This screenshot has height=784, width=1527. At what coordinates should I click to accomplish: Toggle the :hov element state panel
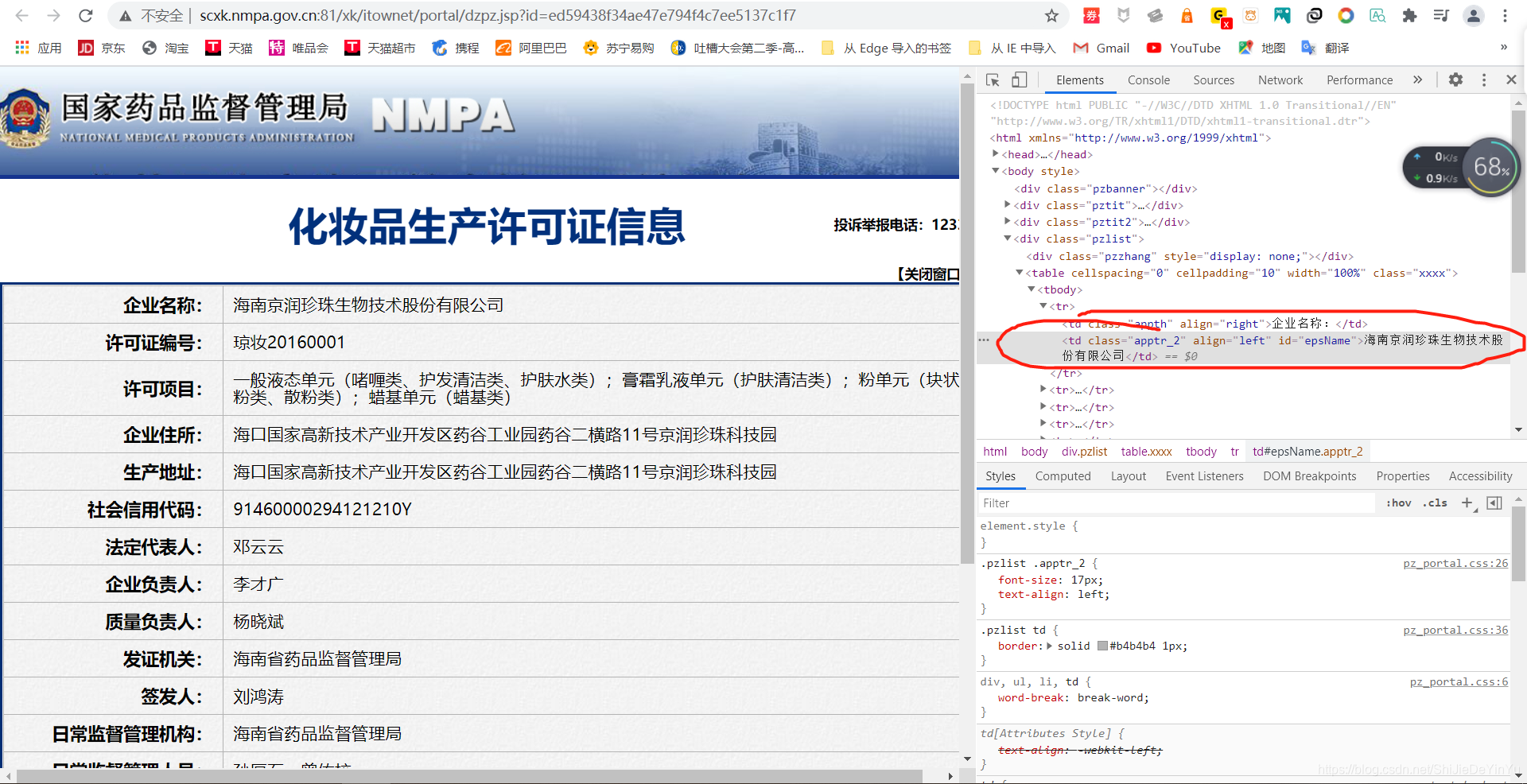pyautogui.click(x=1398, y=503)
